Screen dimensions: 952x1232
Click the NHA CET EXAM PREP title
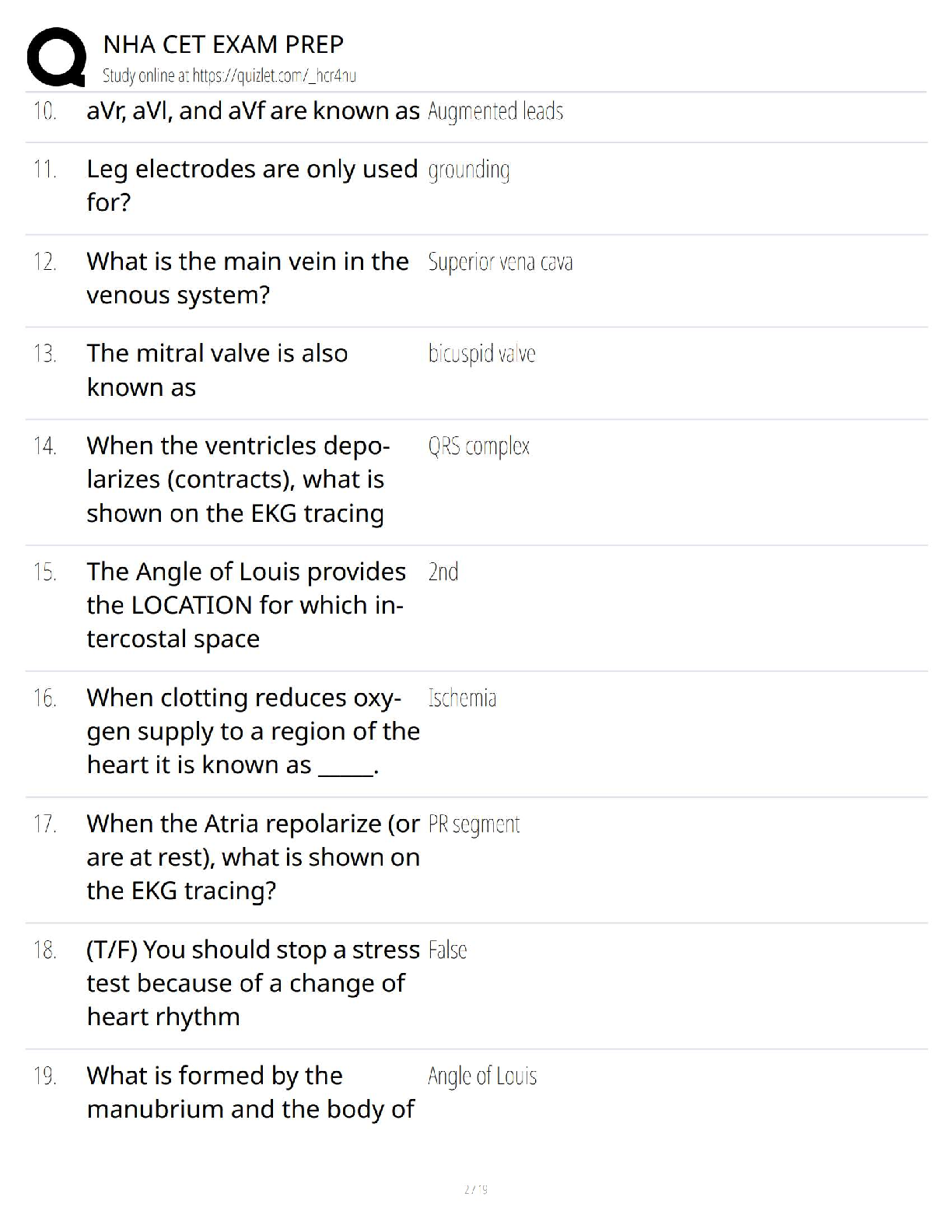pos(223,44)
